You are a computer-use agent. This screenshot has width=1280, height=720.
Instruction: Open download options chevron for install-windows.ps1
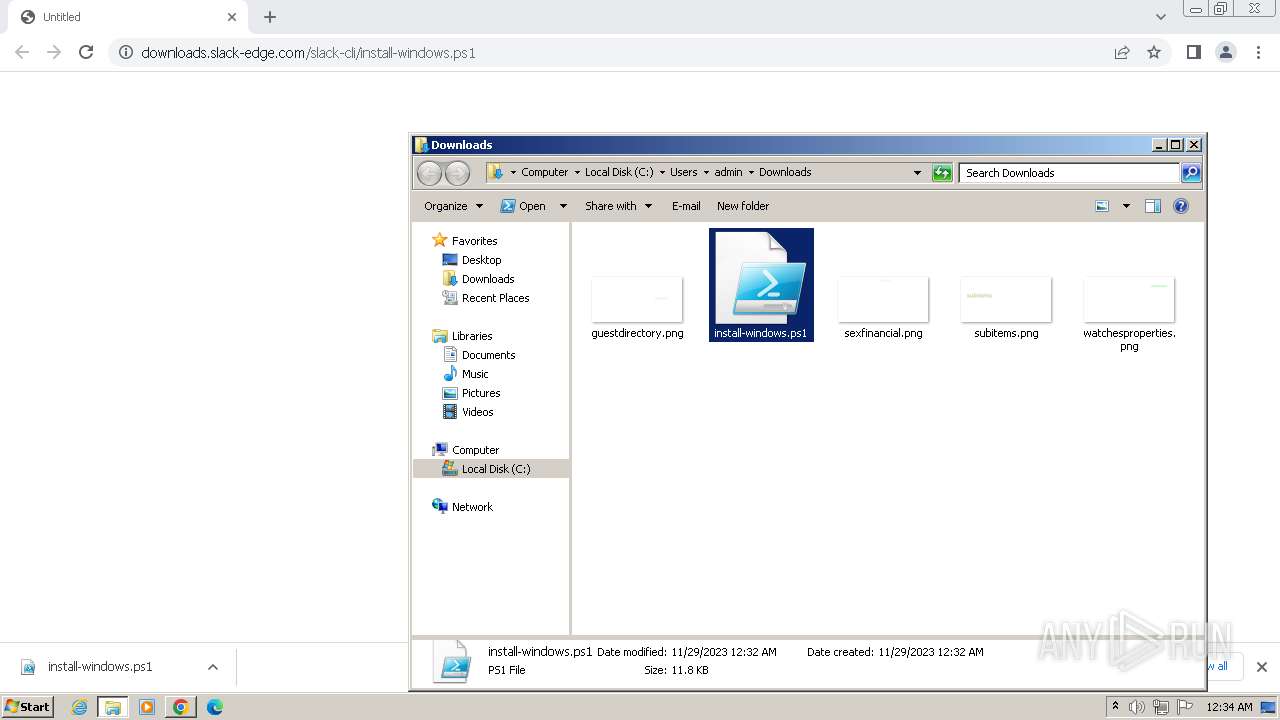[212, 667]
